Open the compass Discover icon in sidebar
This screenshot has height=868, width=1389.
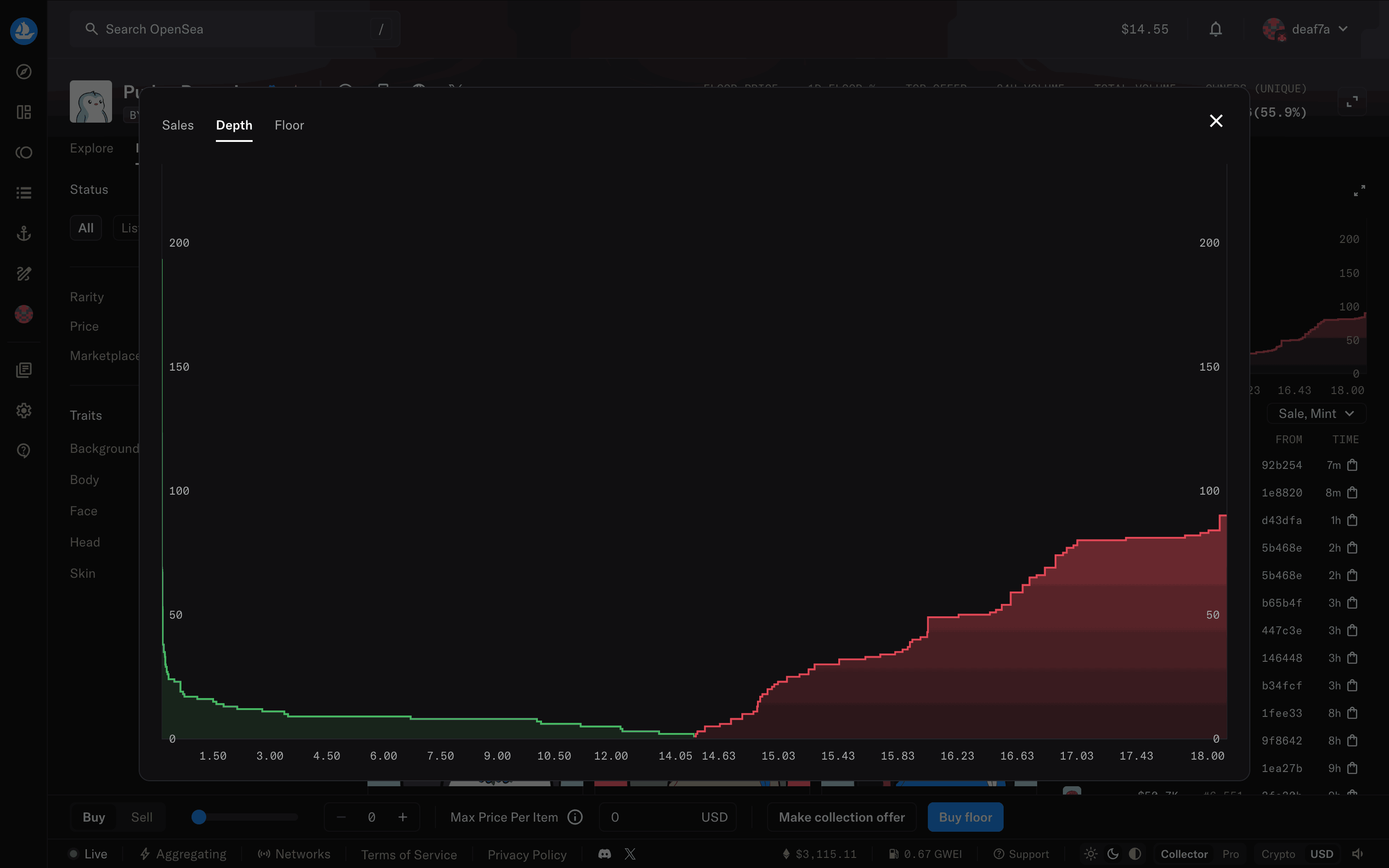pos(23,72)
